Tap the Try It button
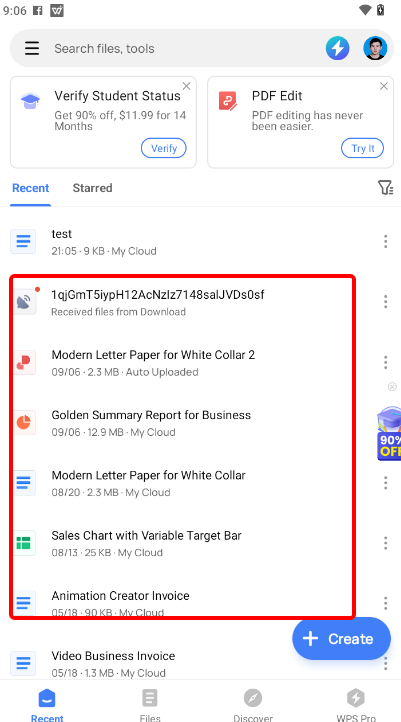 [x=363, y=148]
